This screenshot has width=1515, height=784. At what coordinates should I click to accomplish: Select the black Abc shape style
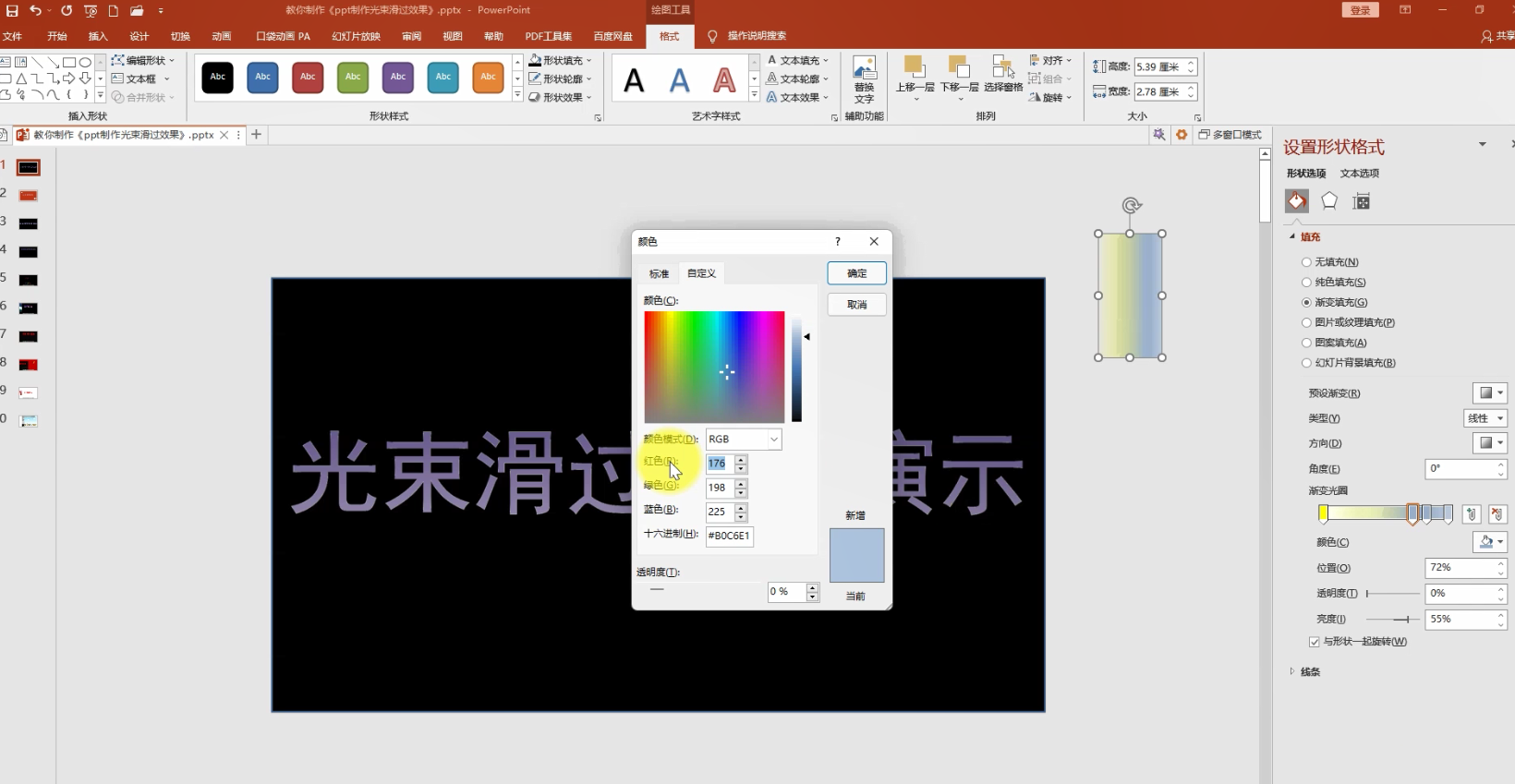[218, 78]
